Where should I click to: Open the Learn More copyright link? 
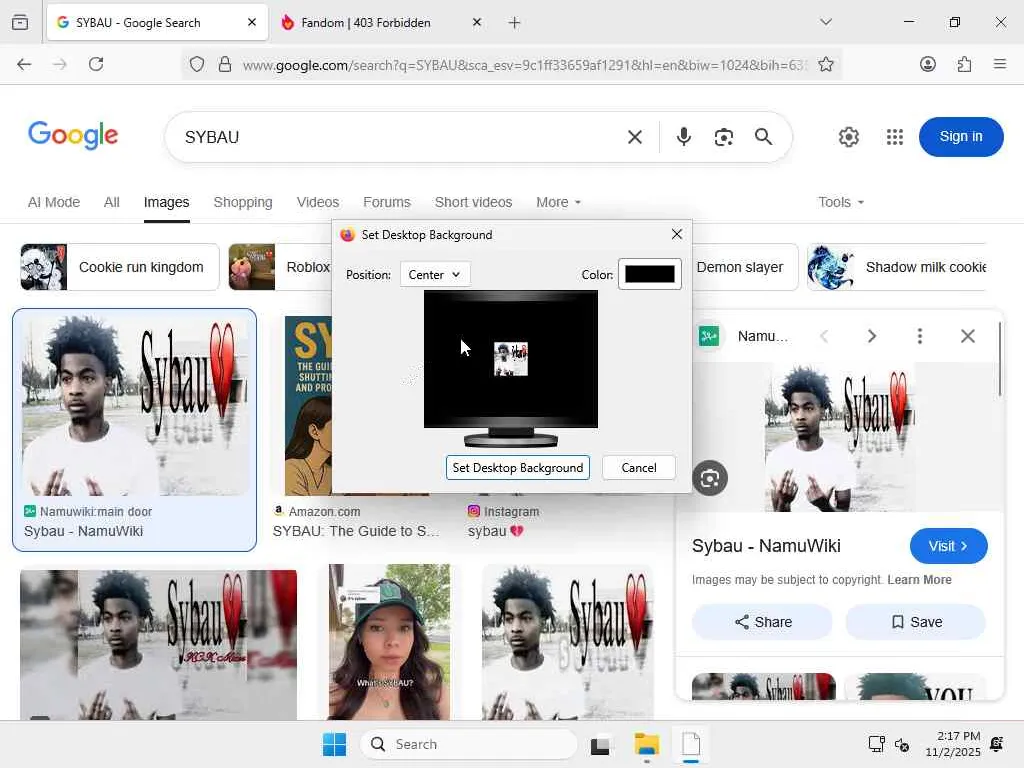click(x=919, y=580)
